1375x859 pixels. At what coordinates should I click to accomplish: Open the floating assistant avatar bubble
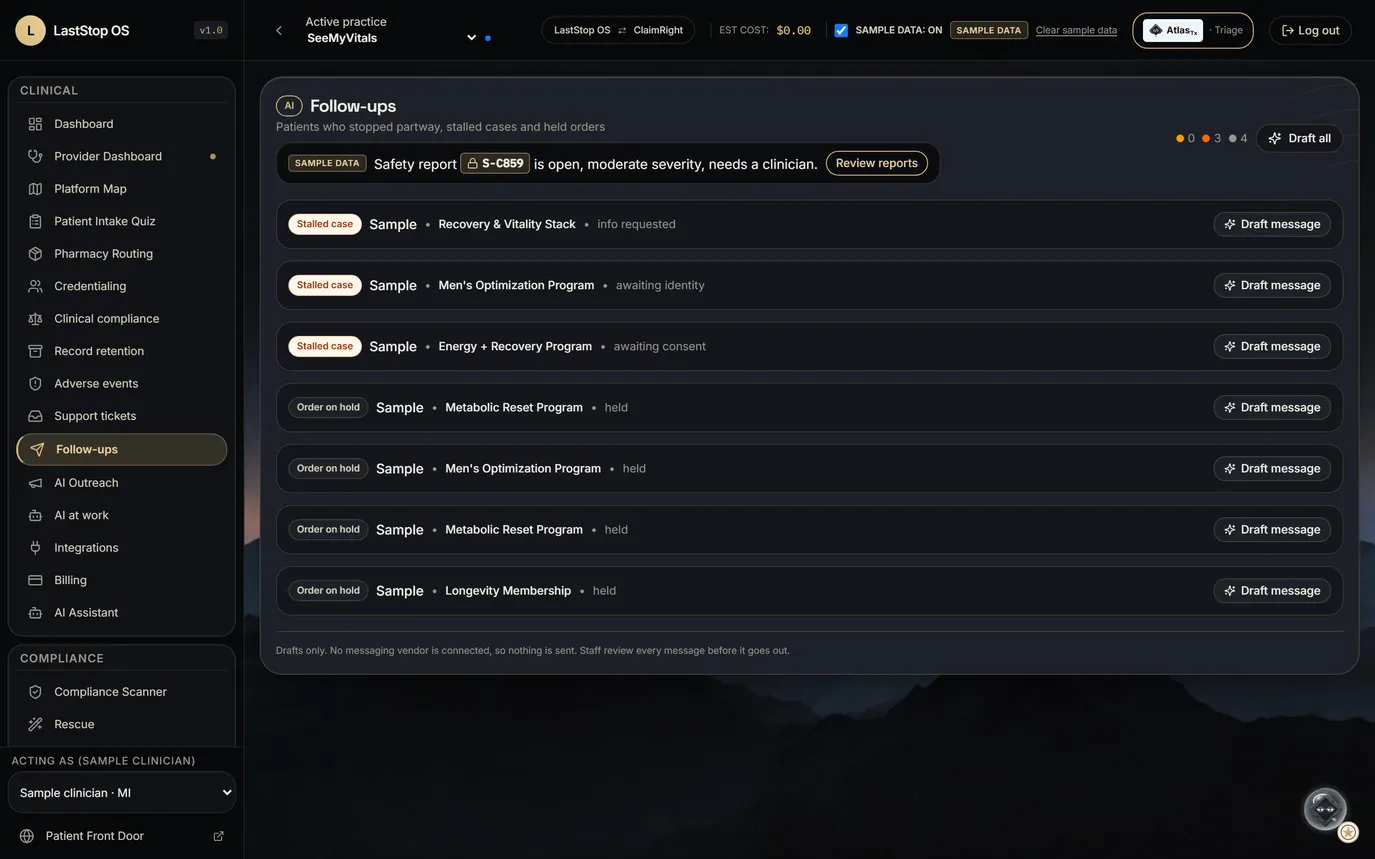1325,809
